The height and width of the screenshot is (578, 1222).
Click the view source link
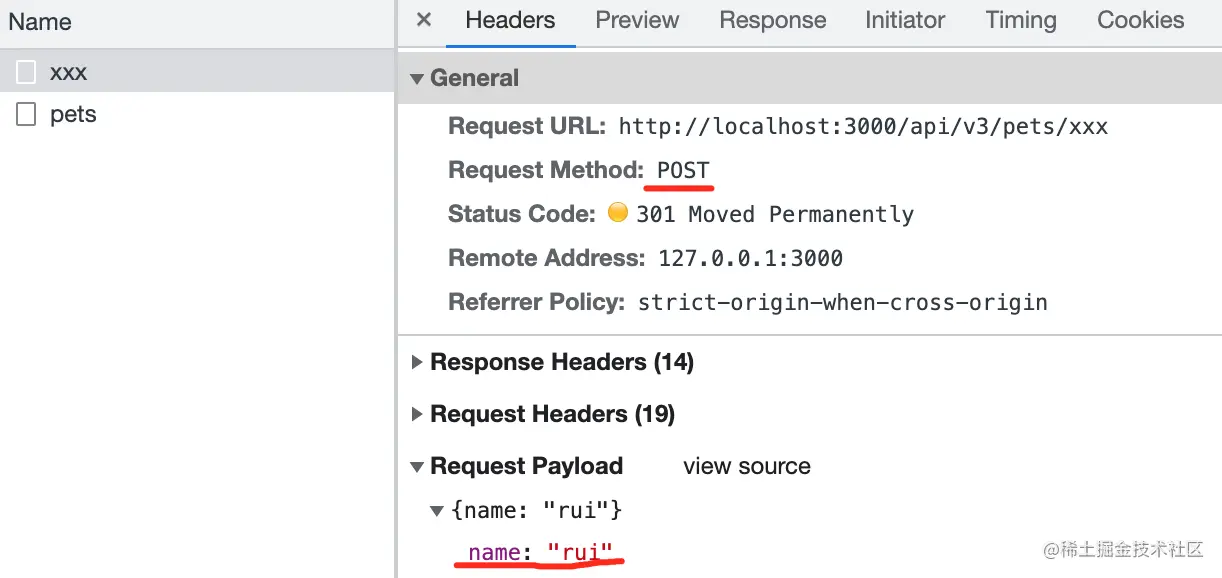(746, 466)
